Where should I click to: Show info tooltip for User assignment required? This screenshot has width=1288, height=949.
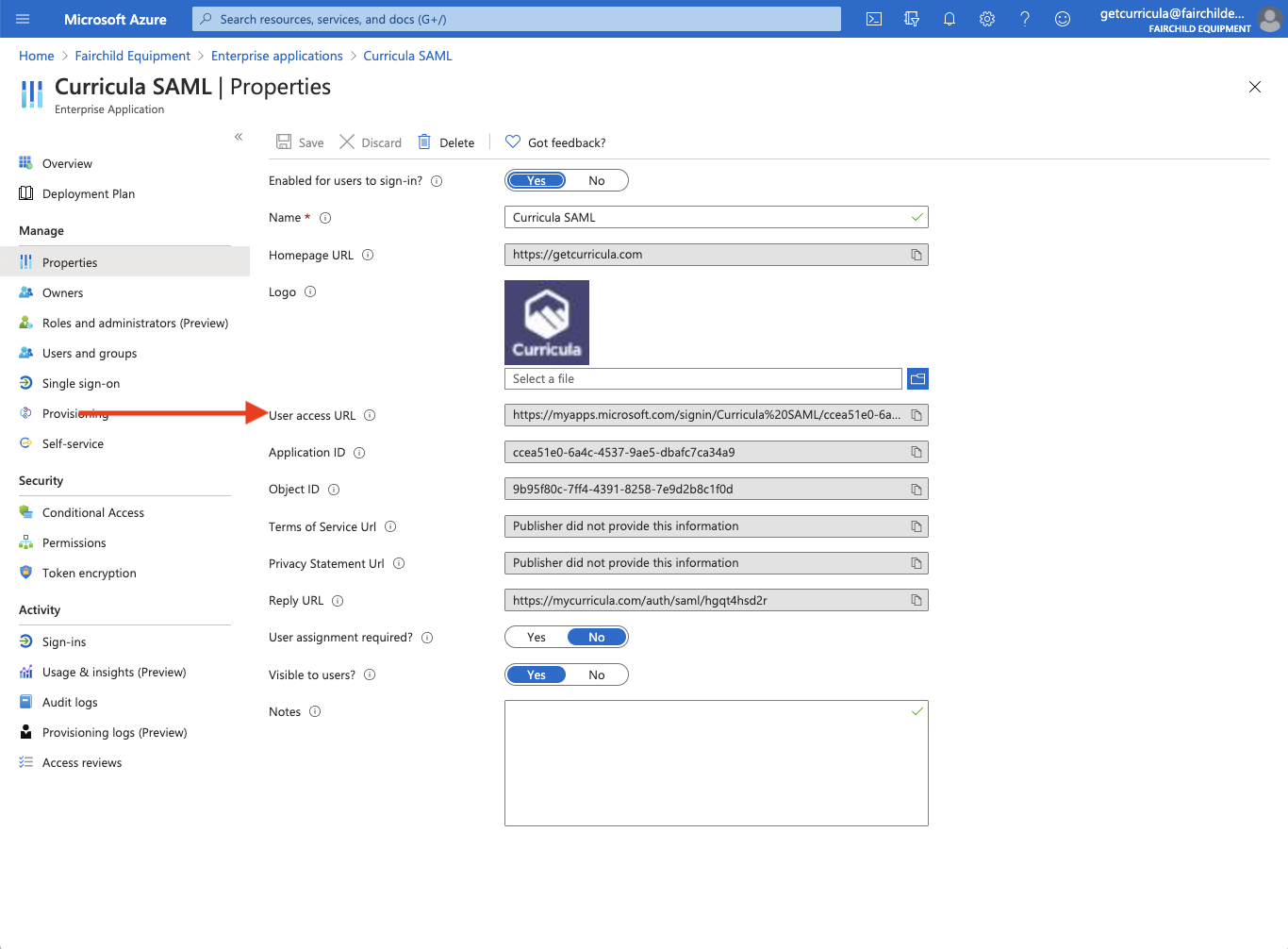pyautogui.click(x=427, y=638)
